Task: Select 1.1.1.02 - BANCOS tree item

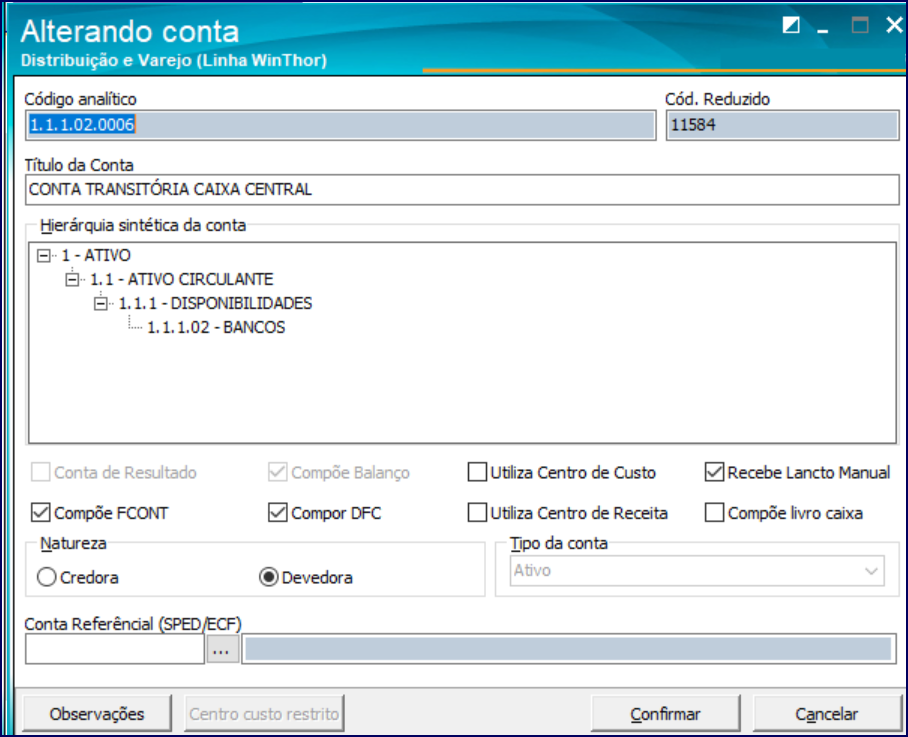Action: pos(216,328)
